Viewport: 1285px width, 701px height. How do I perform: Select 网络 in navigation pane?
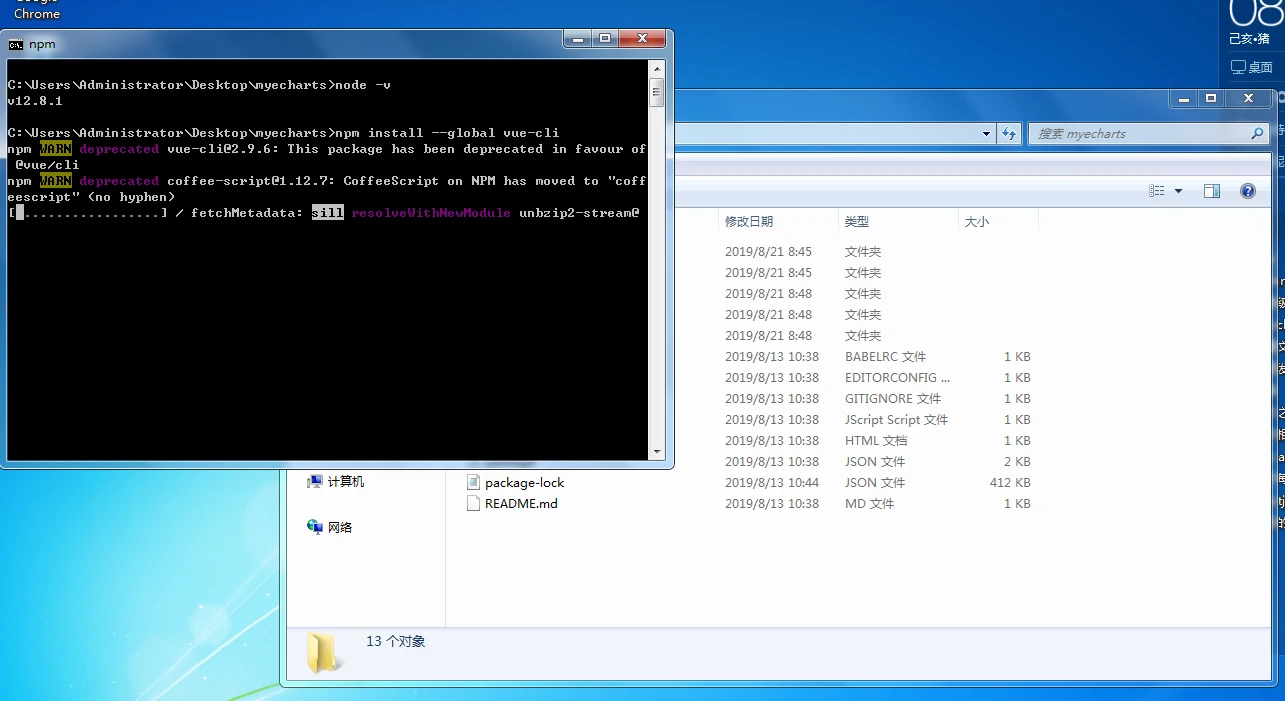(339, 527)
